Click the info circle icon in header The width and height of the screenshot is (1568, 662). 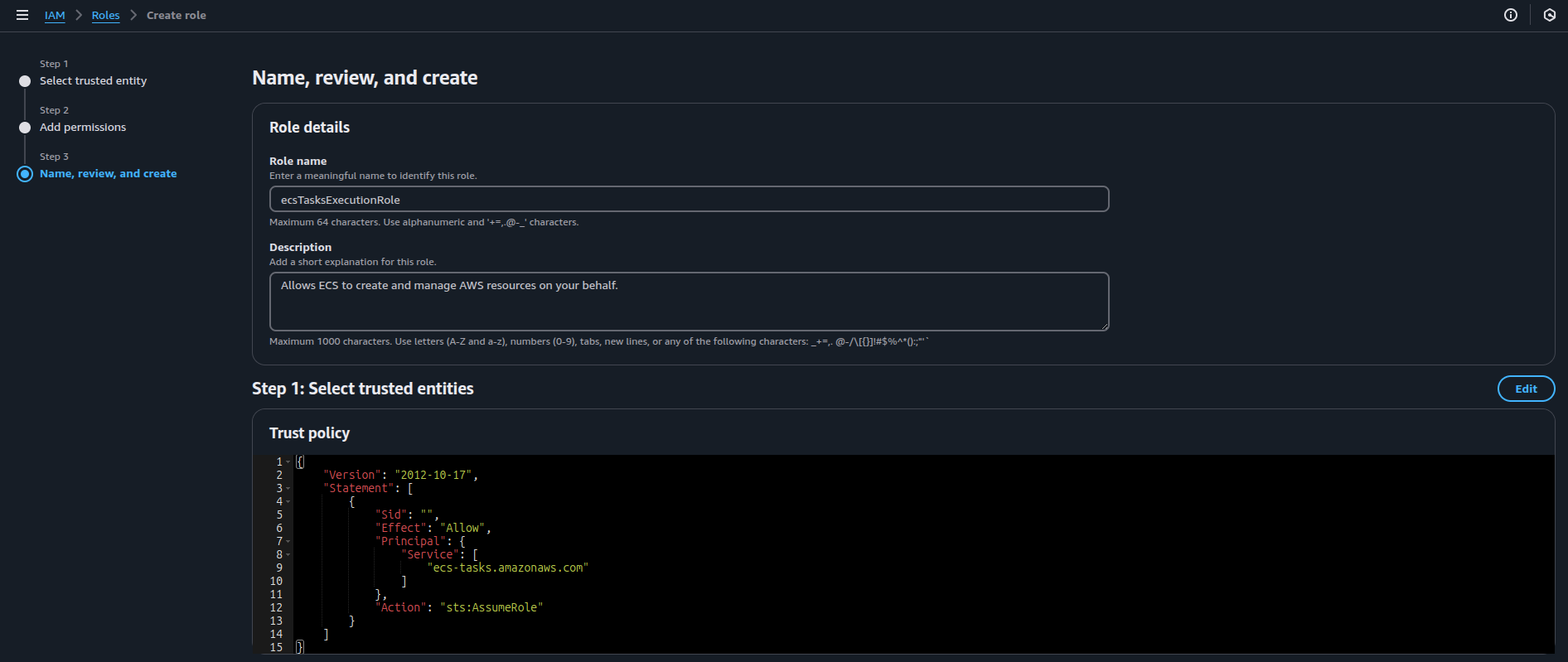tap(1510, 15)
